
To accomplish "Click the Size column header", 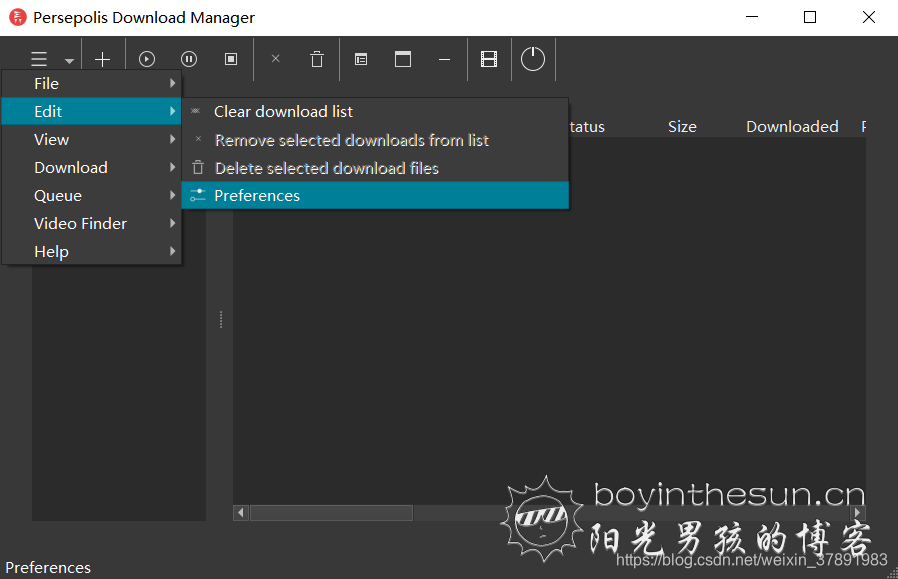I will 682,127.
